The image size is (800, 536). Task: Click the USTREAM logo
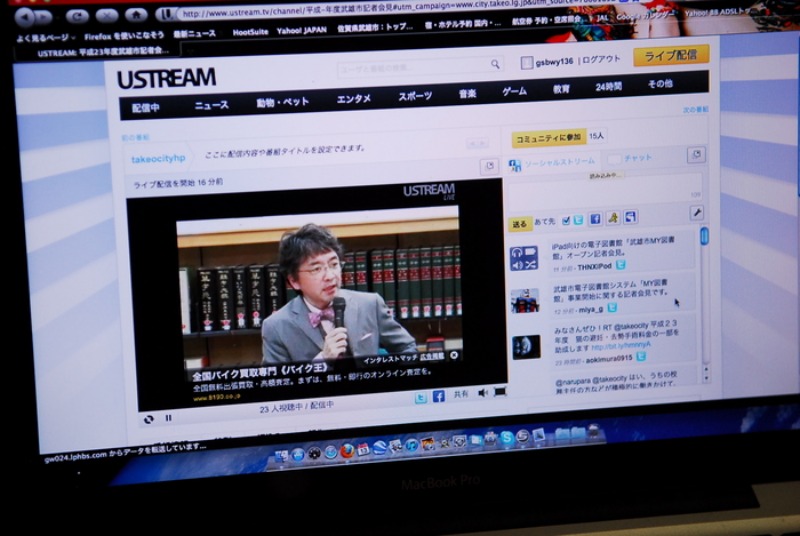[x=166, y=79]
